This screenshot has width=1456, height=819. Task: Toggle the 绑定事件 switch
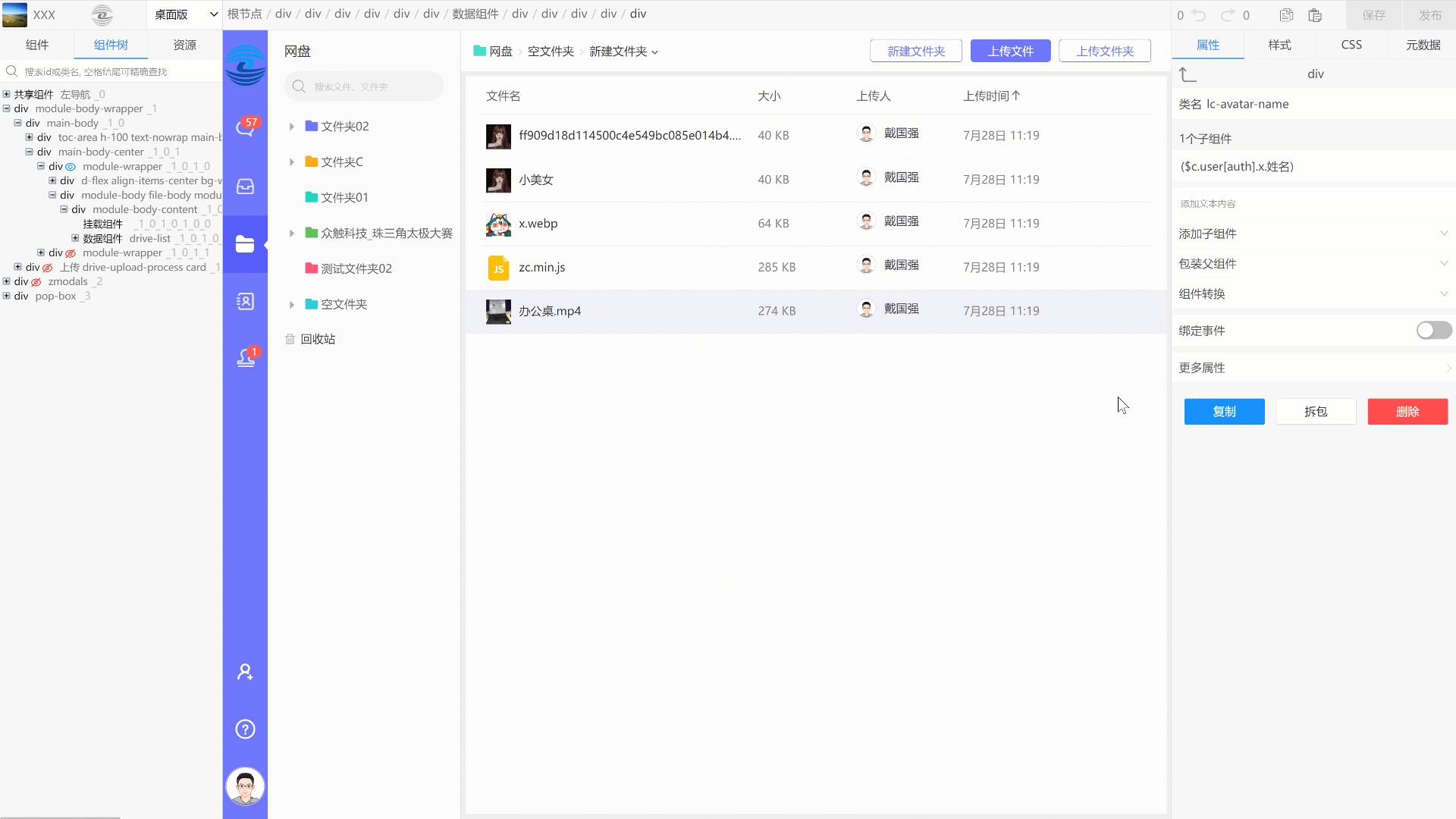[x=1434, y=331]
